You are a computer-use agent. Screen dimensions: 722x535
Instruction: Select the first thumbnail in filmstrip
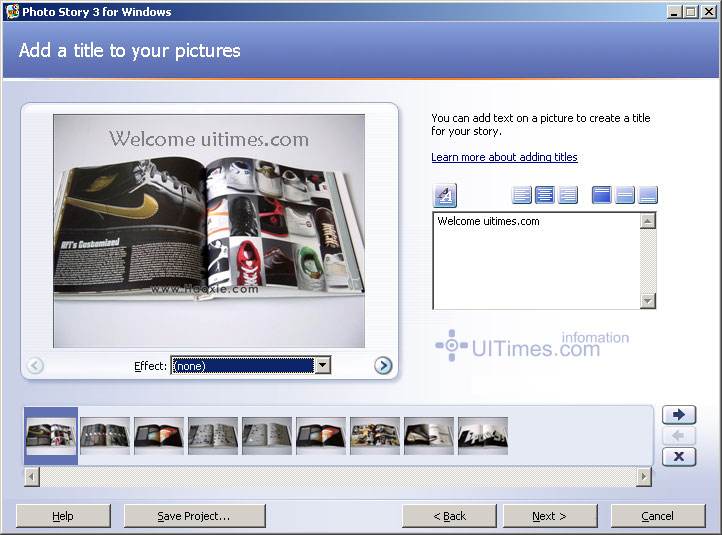point(51,436)
